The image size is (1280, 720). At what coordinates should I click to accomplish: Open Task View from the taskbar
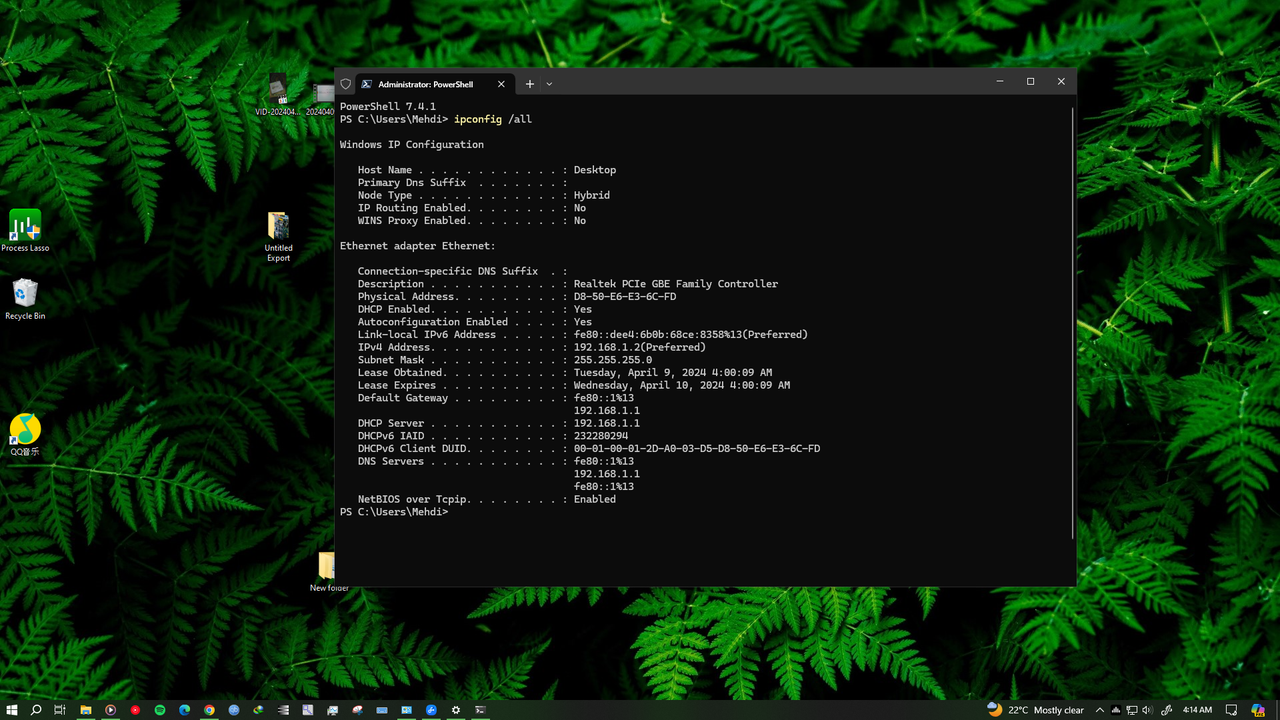pyautogui.click(x=60, y=710)
